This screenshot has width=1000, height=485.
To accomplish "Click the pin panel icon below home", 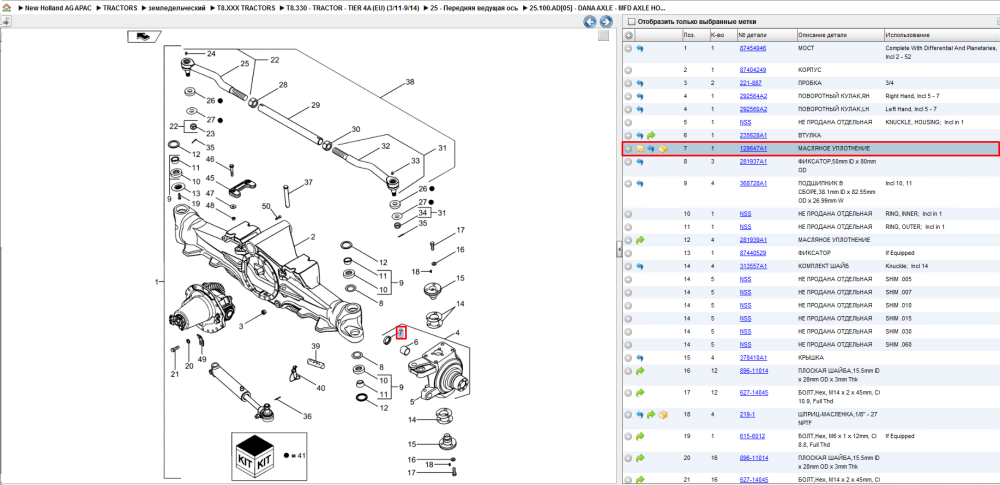I will [x=6, y=21].
